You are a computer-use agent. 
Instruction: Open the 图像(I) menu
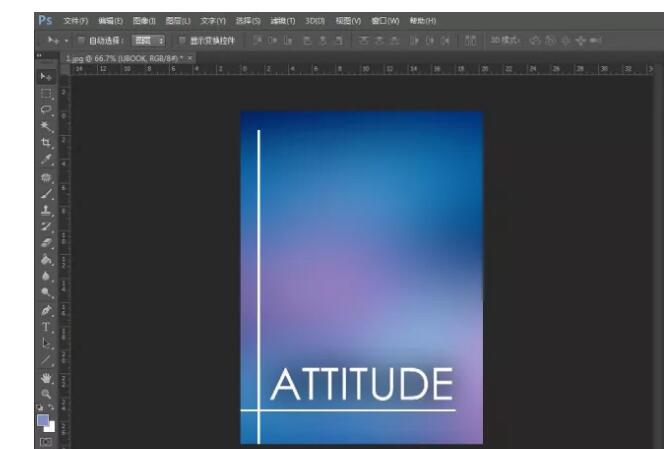point(144,21)
